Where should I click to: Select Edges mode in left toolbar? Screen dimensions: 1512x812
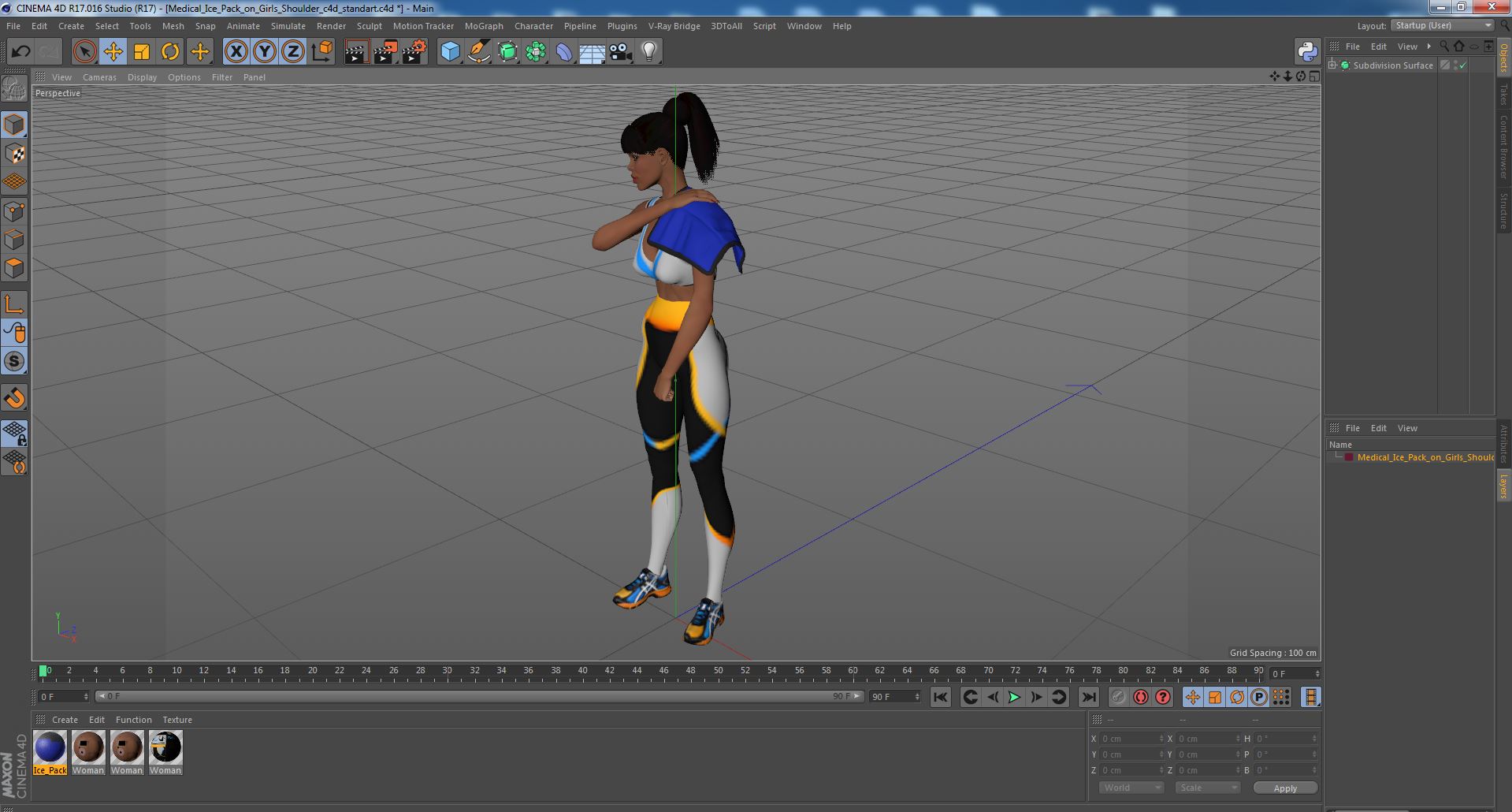(x=14, y=240)
